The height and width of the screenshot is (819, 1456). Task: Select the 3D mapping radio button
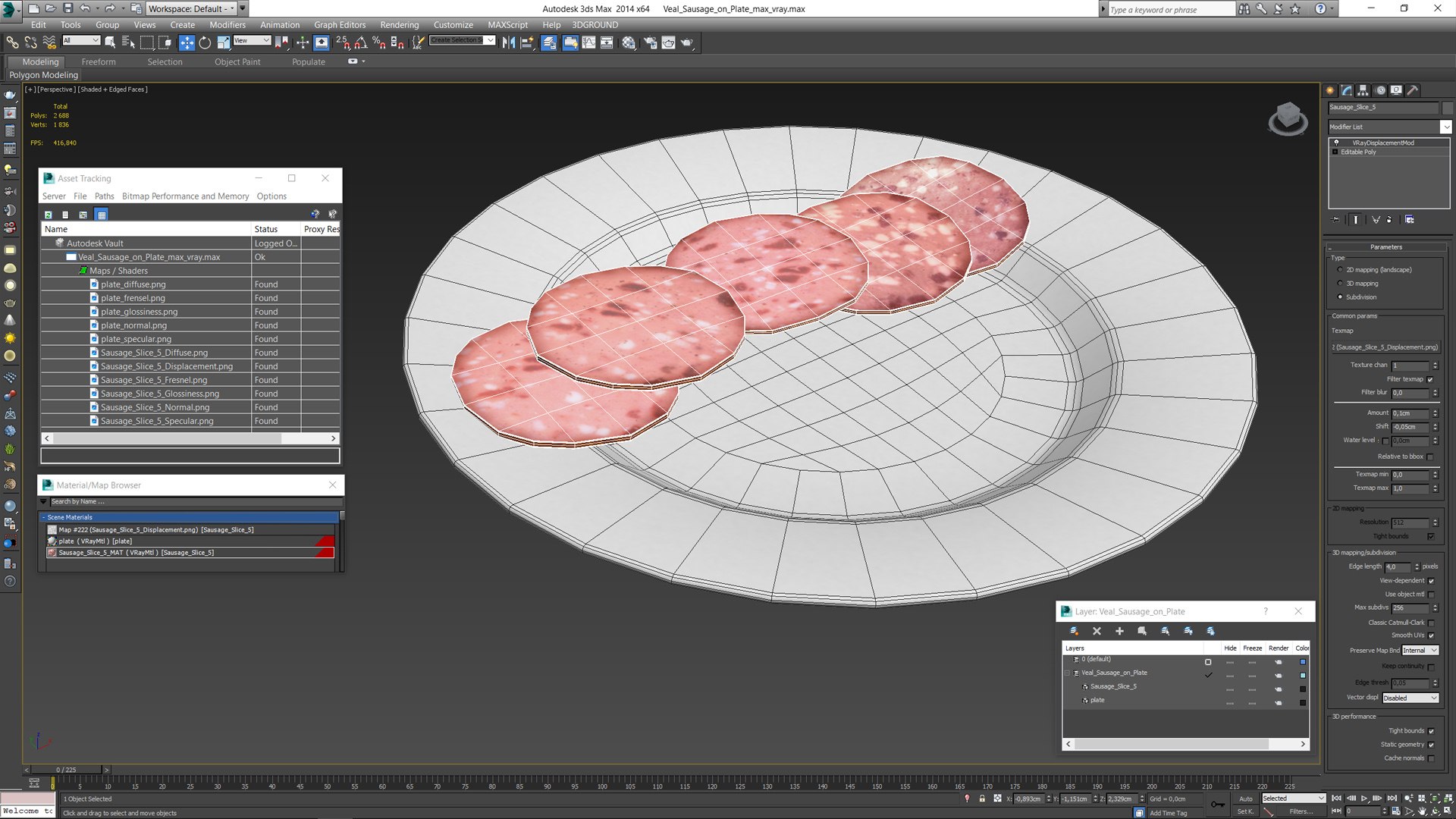coord(1340,284)
